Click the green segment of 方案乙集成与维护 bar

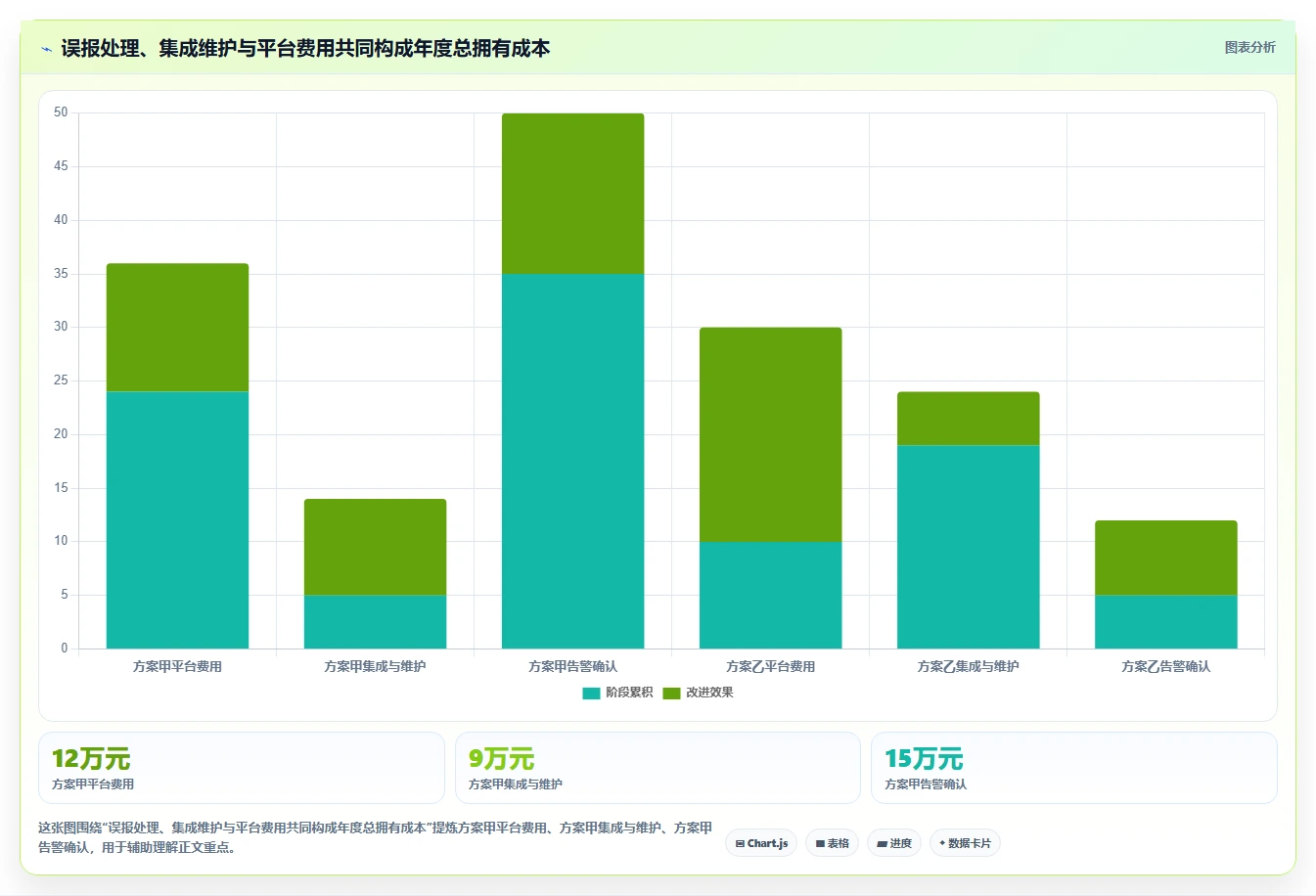pyautogui.click(x=968, y=419)
